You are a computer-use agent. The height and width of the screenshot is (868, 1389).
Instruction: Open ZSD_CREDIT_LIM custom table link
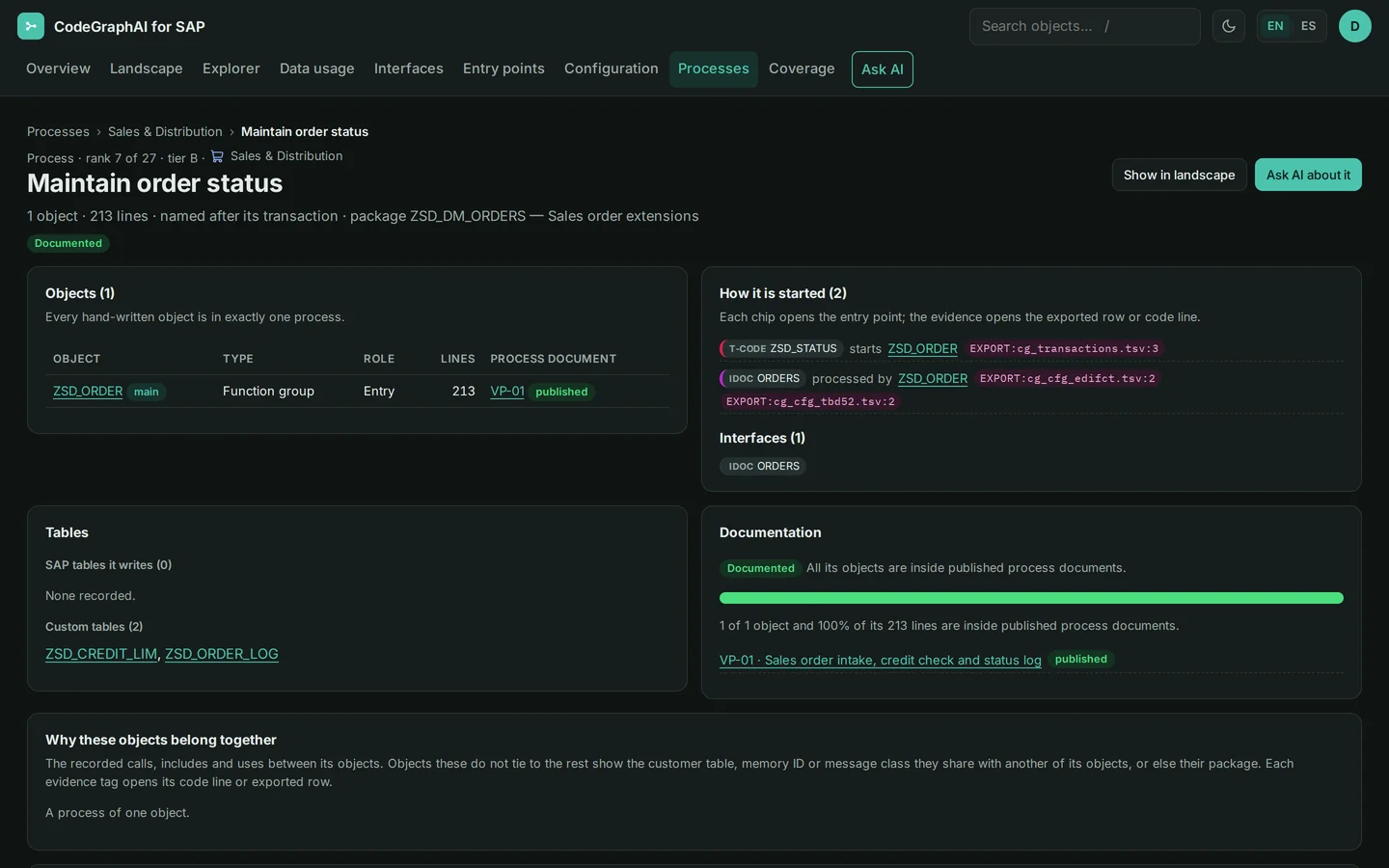pos(101,654)
